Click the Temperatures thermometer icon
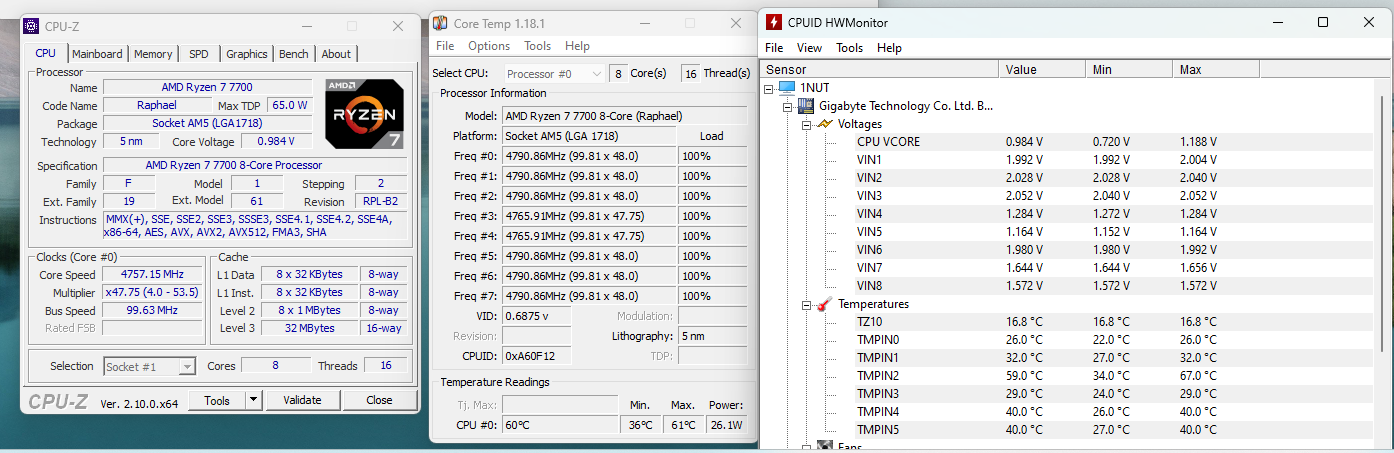The image size is (1394, 453). point(824,304)
